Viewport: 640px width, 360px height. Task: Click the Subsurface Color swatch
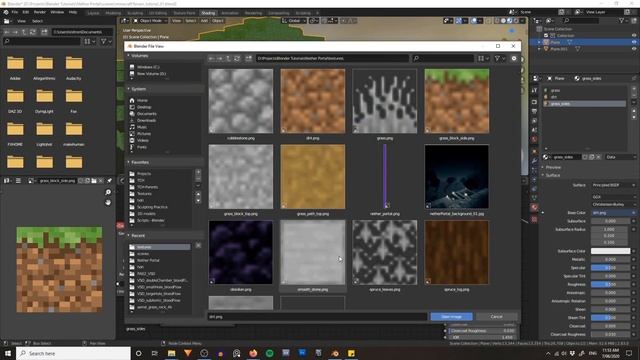pos(610,251)
